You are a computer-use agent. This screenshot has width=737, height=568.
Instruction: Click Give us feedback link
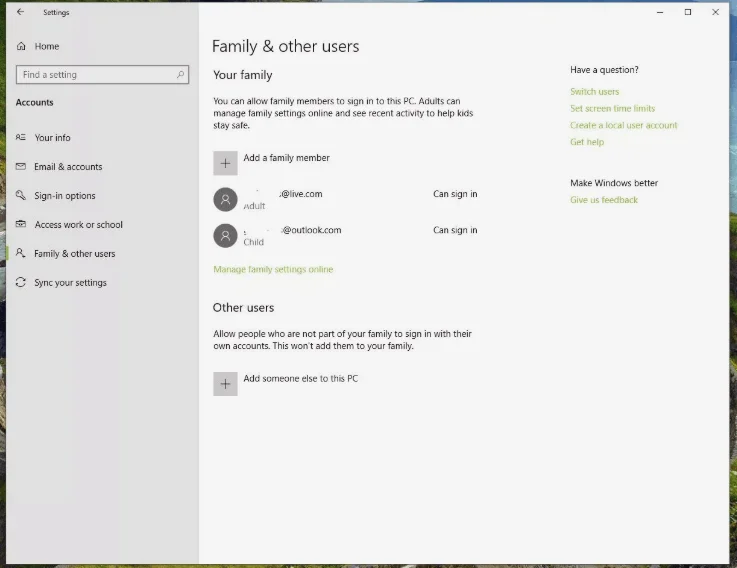click(604, 200)
